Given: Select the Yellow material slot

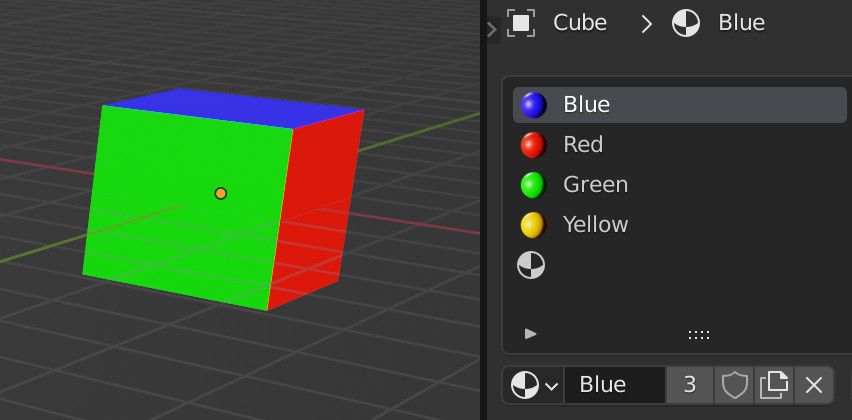Looking at the screenshot, I should (x=680, y=224).
